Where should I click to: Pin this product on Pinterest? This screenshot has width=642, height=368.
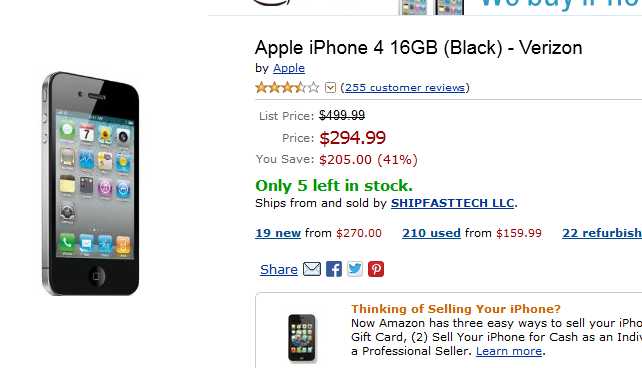(x=376, y=269)
